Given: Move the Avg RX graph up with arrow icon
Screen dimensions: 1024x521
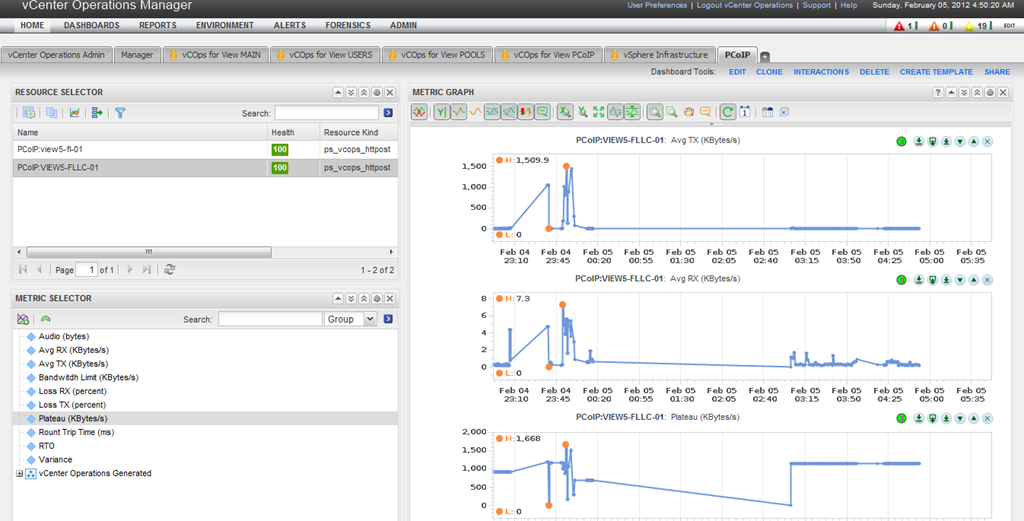Looking at the screenshot, I should pyautogui.click(x=974, y=279).
